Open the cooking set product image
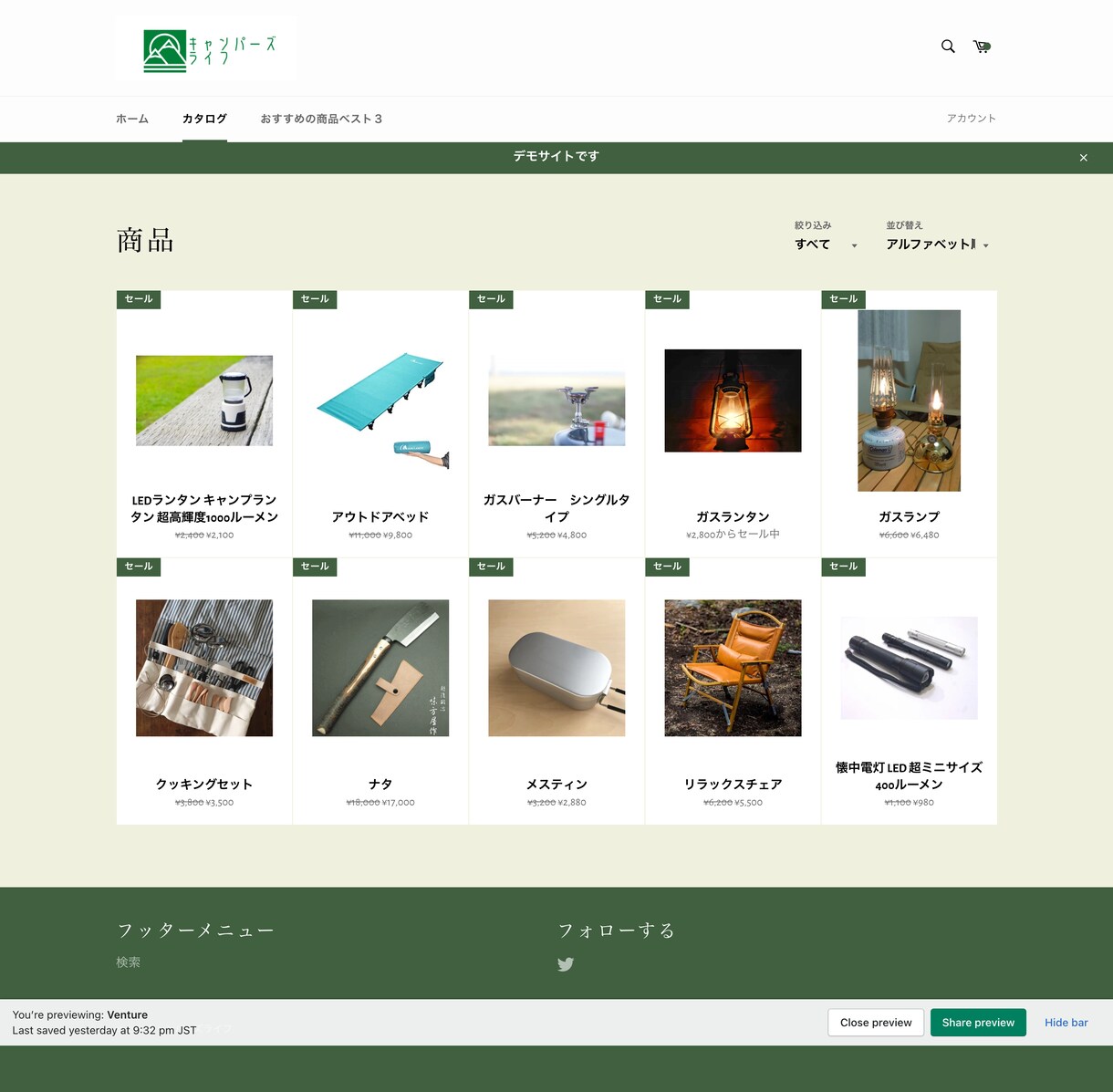The image size is (1113, 1092). point(204,668)
